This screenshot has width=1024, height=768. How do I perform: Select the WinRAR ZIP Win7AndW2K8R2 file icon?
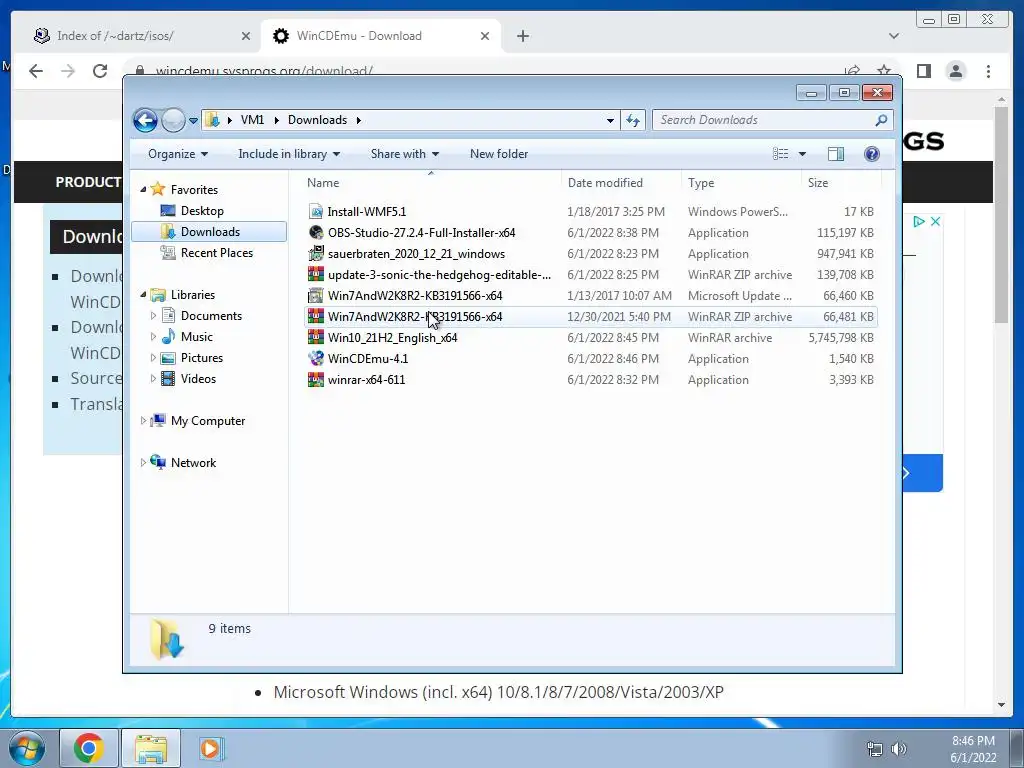click(x=315, y=317)
